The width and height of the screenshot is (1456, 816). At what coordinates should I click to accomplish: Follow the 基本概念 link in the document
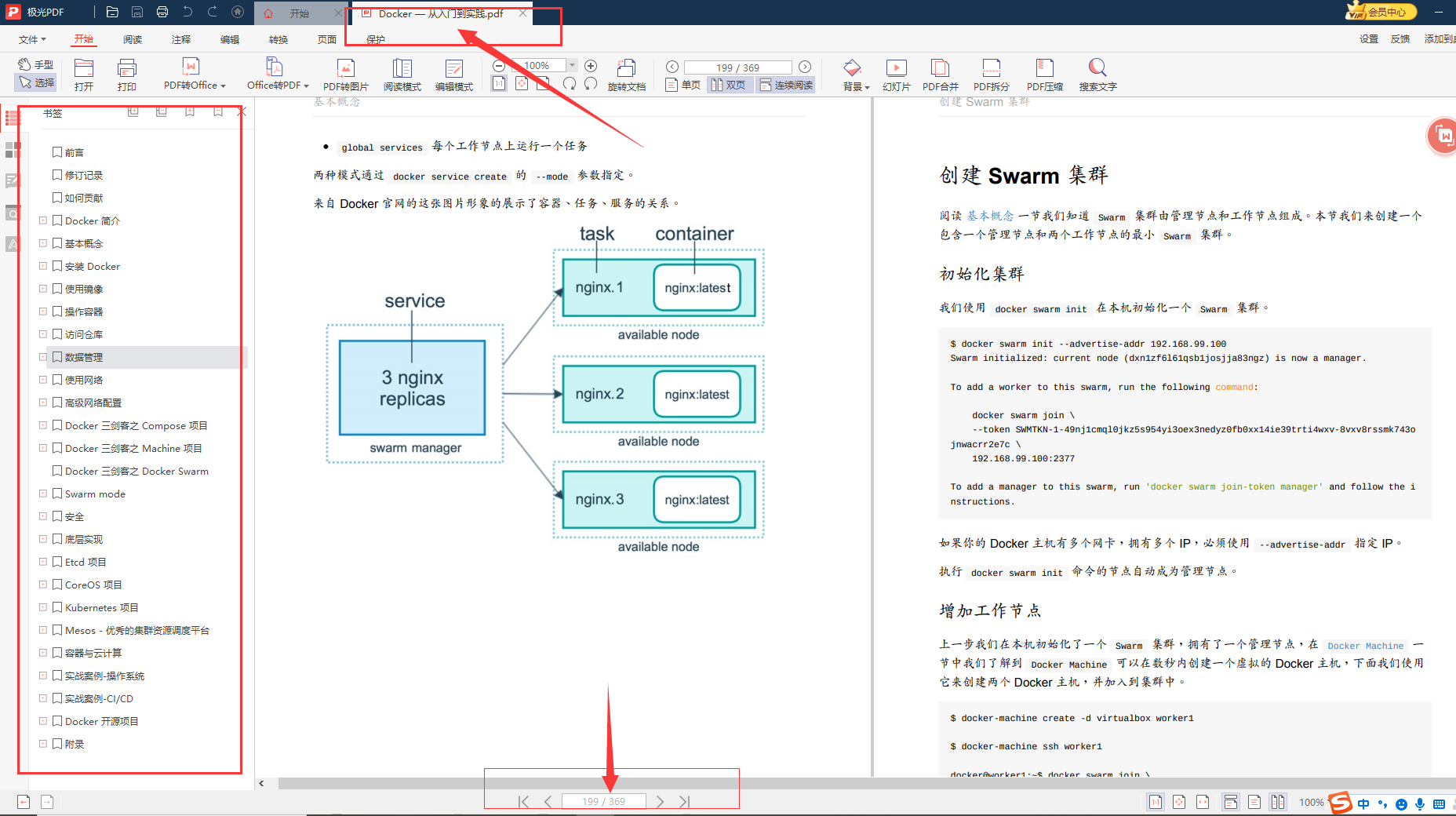click(990, 216)
